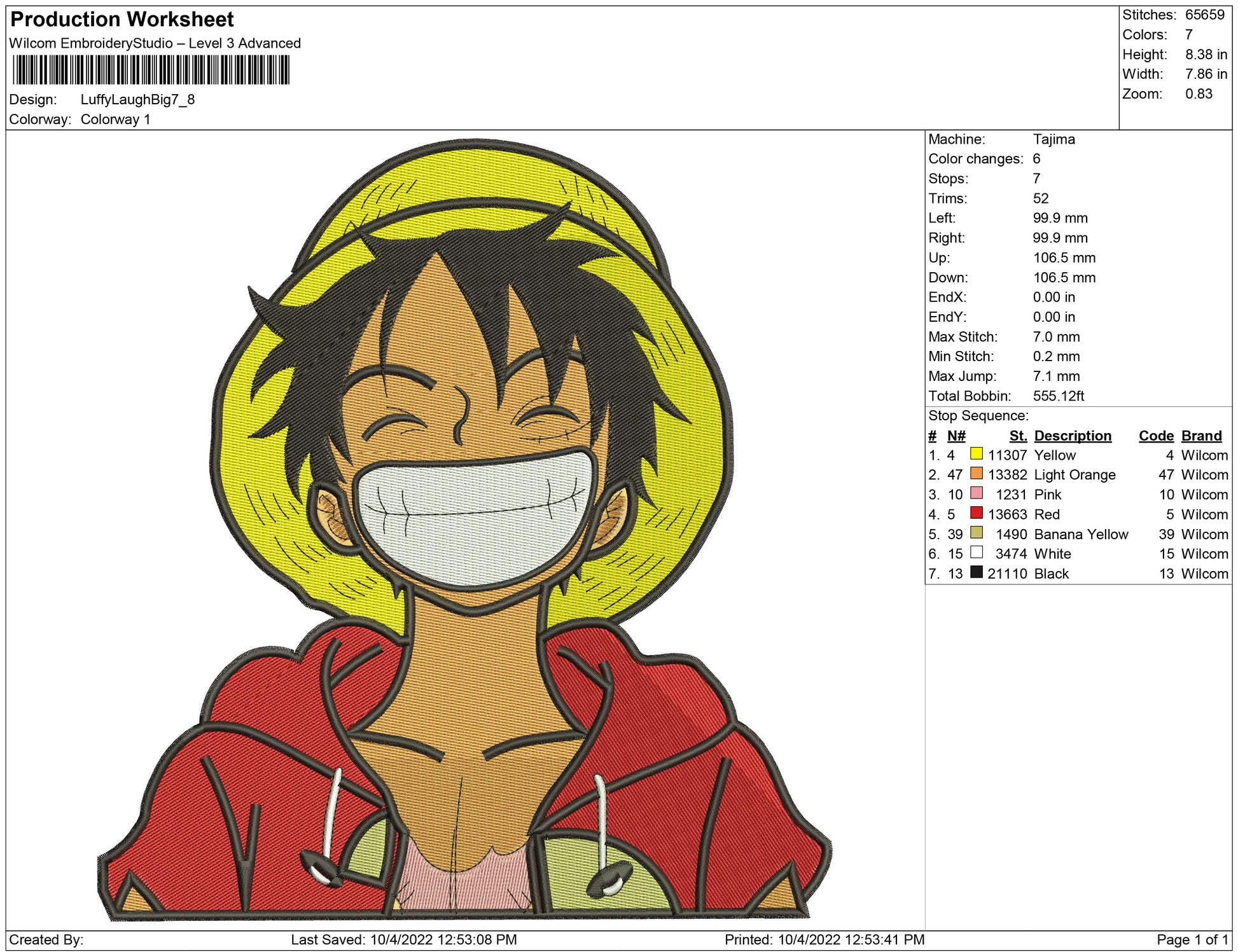The width and height of the screenshot is (1238, 952).
Task: Click the Machine value Tajima
Action: [1054, 139]
